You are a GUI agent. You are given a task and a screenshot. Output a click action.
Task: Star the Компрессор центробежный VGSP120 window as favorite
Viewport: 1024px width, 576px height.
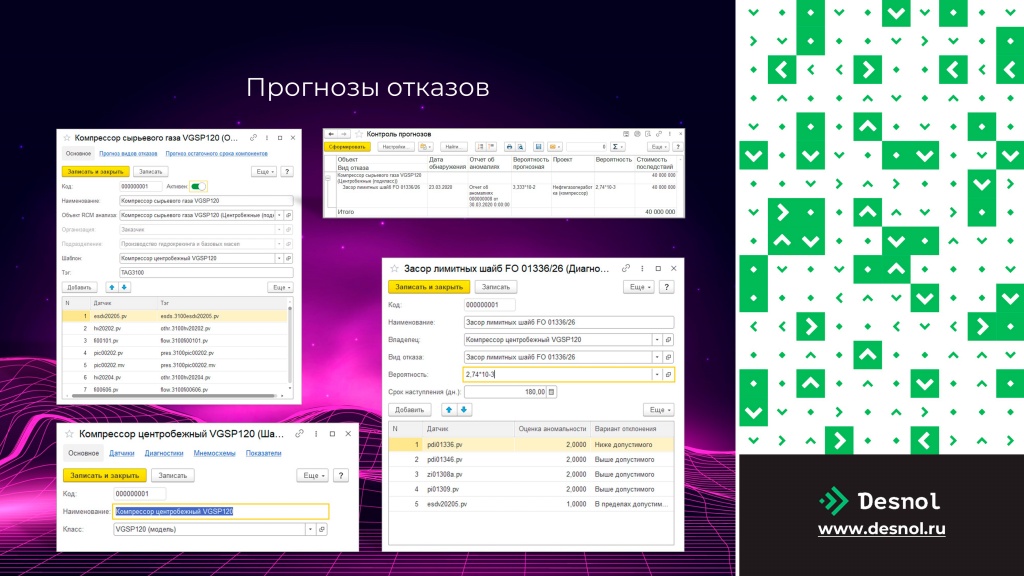(69, 434)
